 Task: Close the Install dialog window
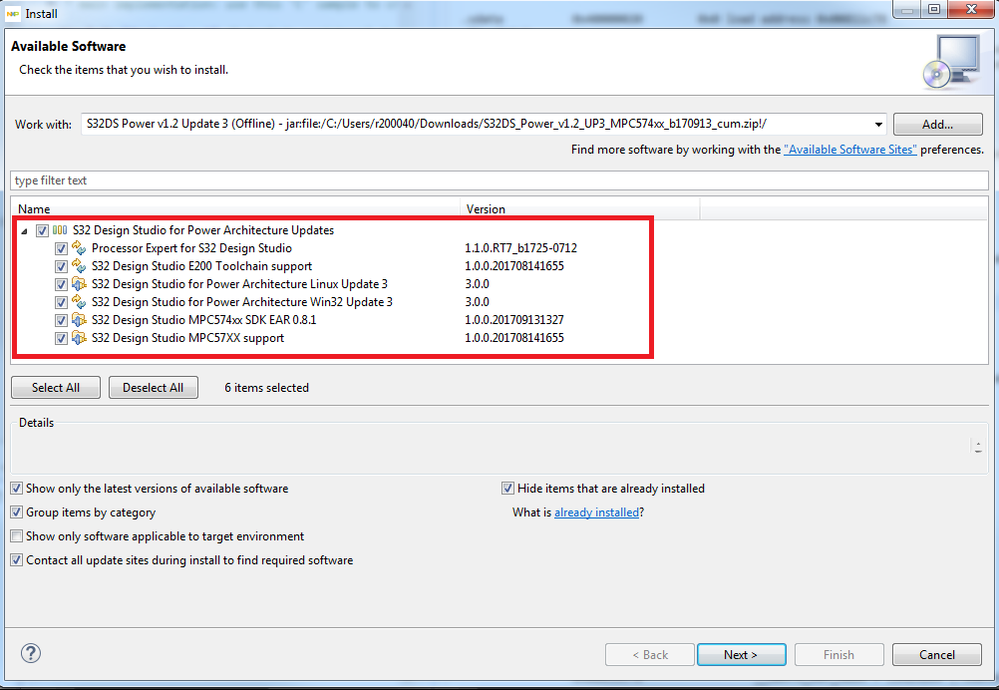[x=971, y=10]
